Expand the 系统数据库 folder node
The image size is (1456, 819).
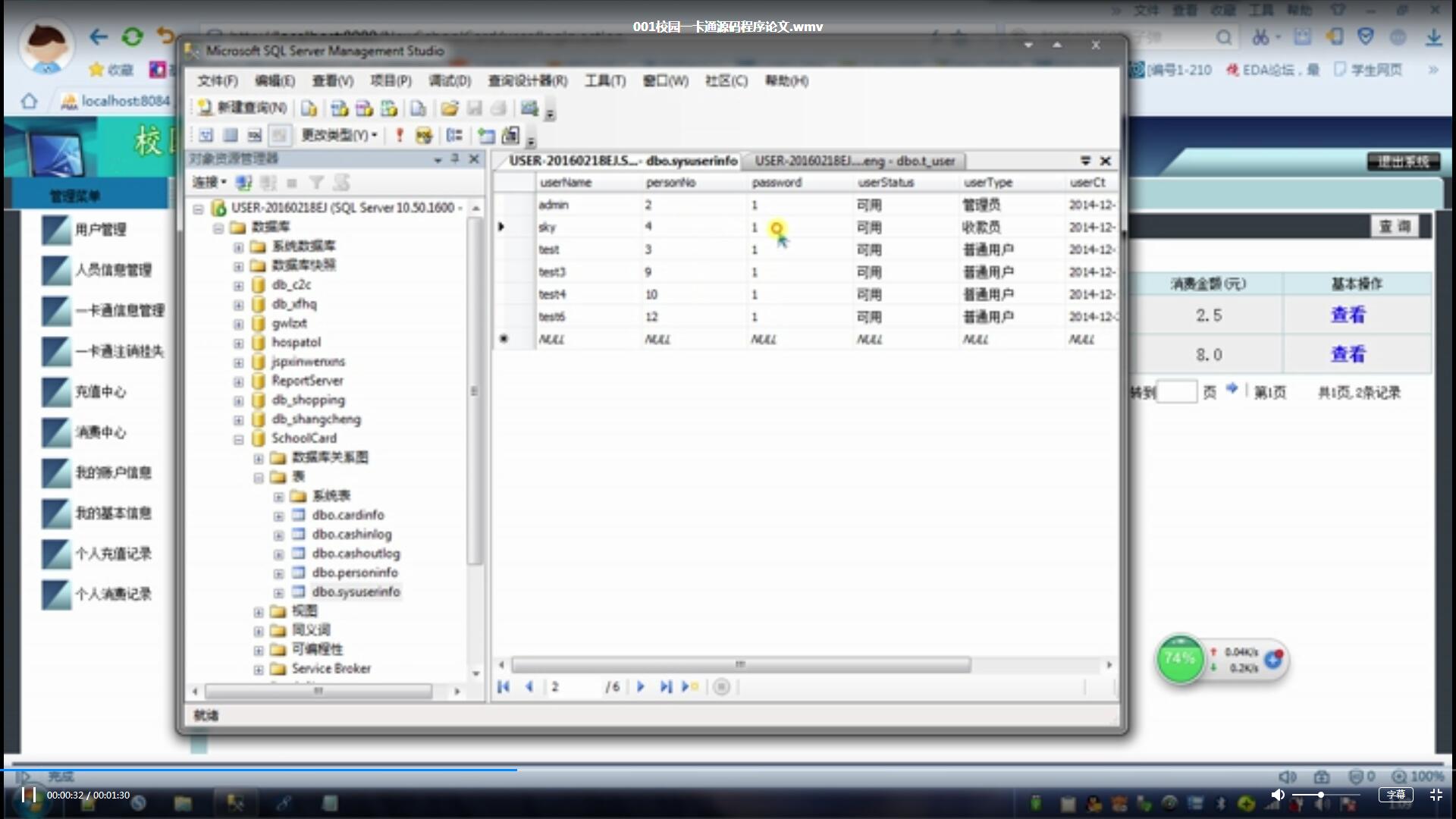point(238,246)
